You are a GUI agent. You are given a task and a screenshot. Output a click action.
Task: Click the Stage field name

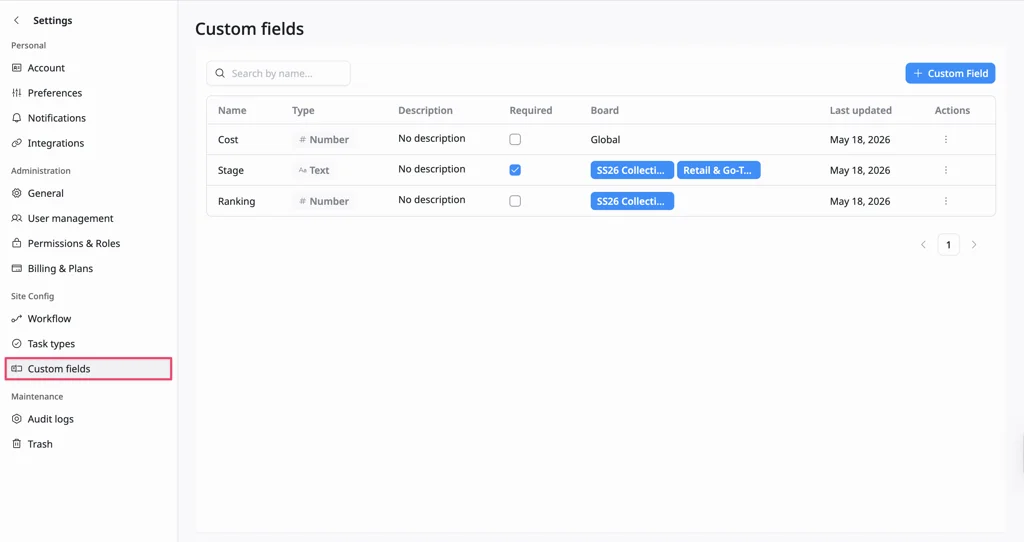(231, 170)
